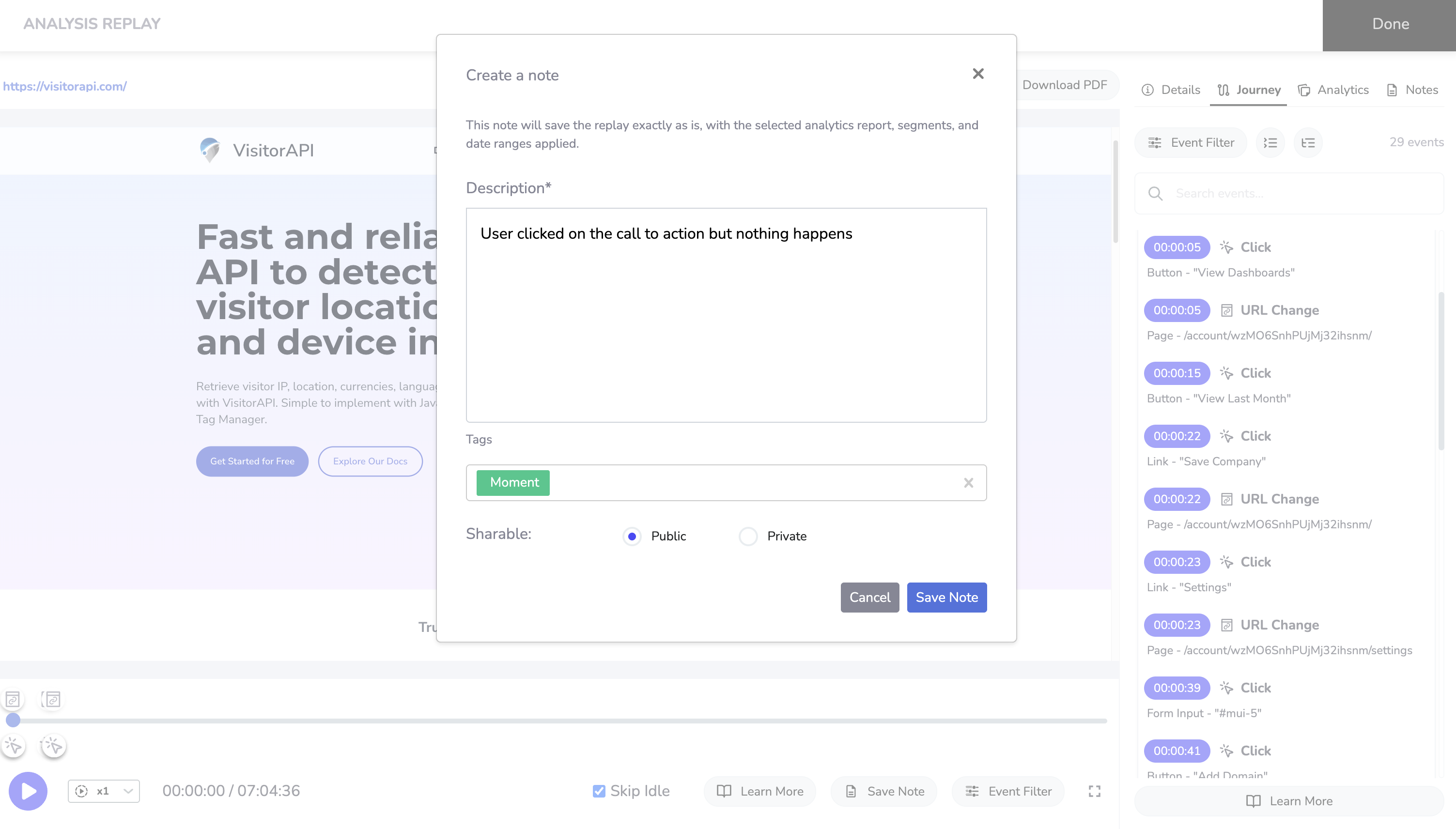Viewport: 1456px width, 829px height.
Task: Select the flat list view of events
Action: point(1270,143)
